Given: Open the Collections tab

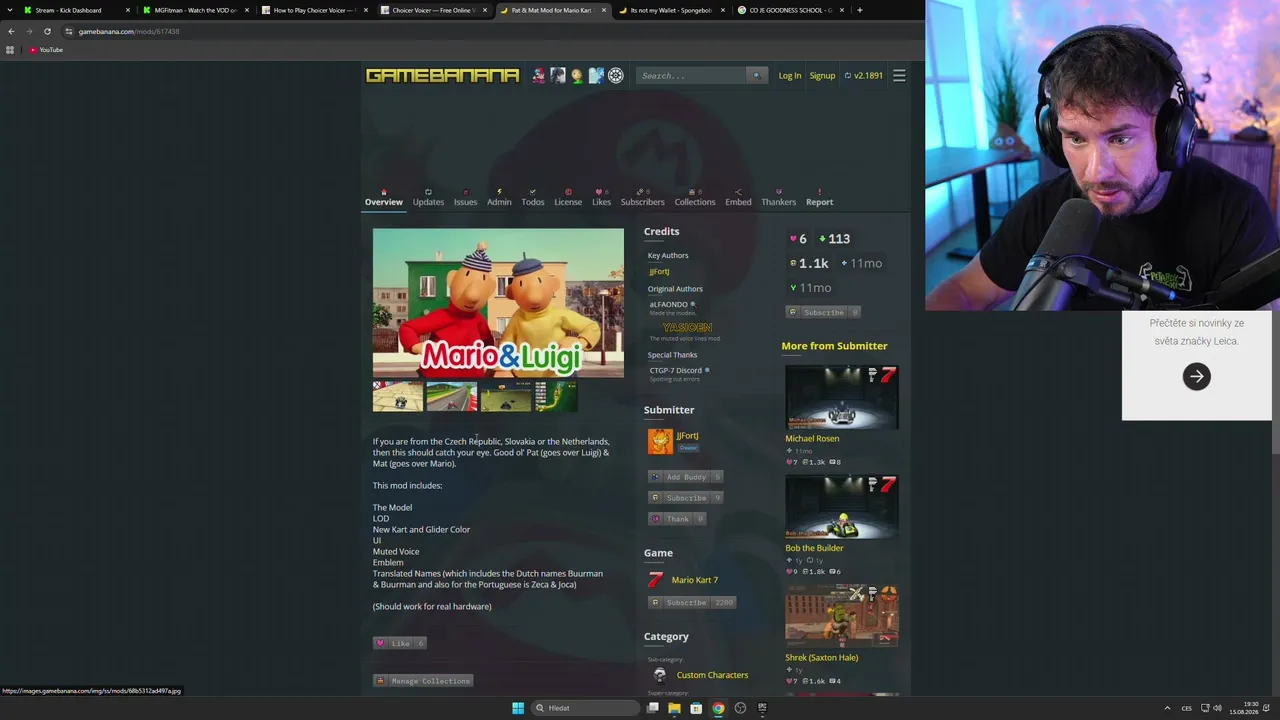Looking at the screenshot, I should 695,197.
